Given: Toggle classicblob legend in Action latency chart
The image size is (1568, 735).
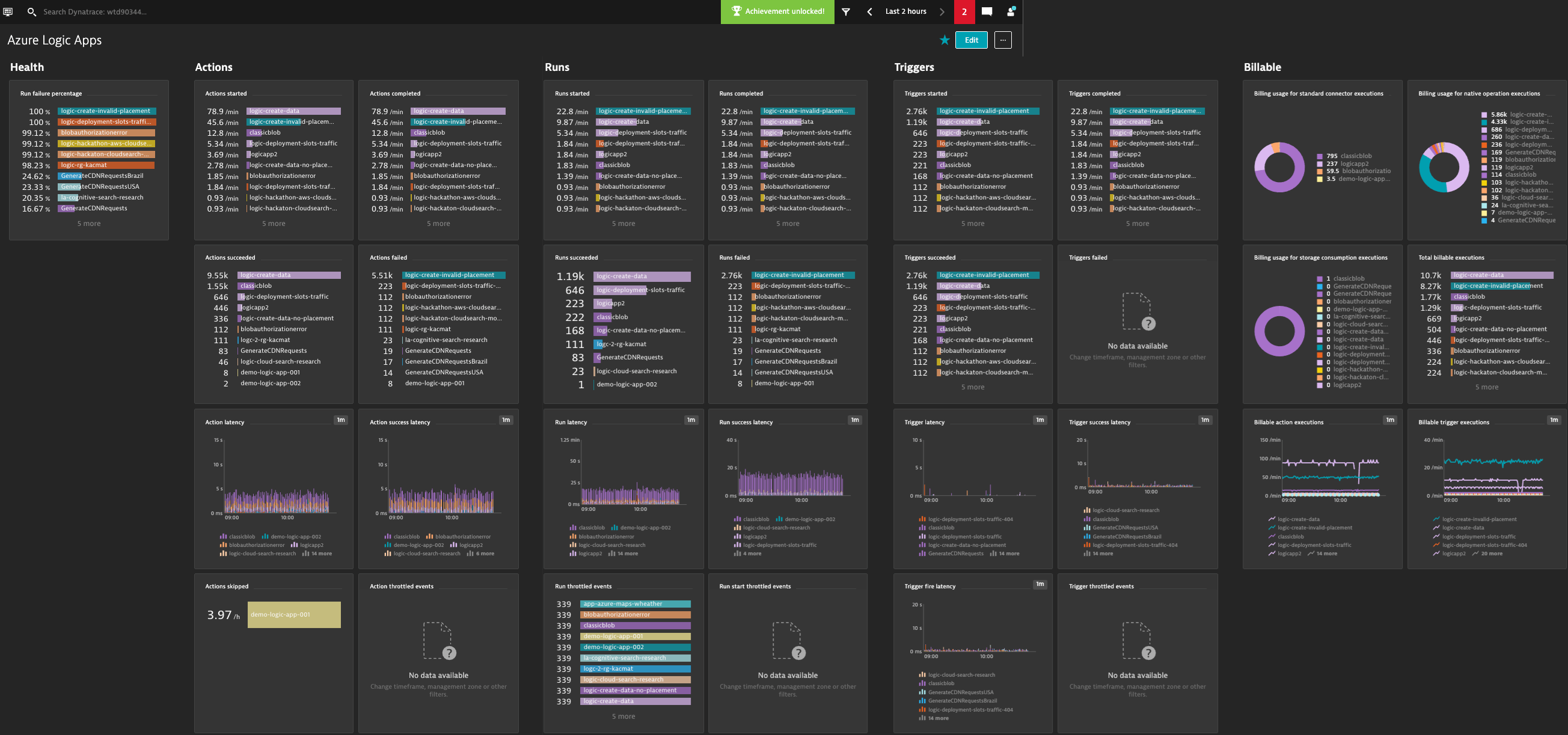Looking at the screenshot, I should (237, 537).
